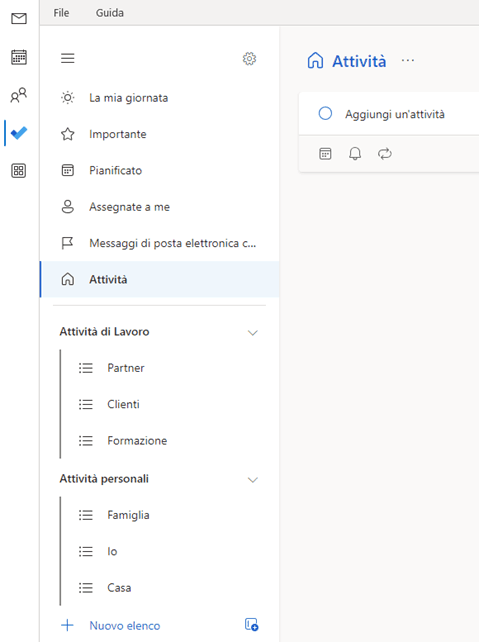Set task repeat with the loop icon

(384, 154)
